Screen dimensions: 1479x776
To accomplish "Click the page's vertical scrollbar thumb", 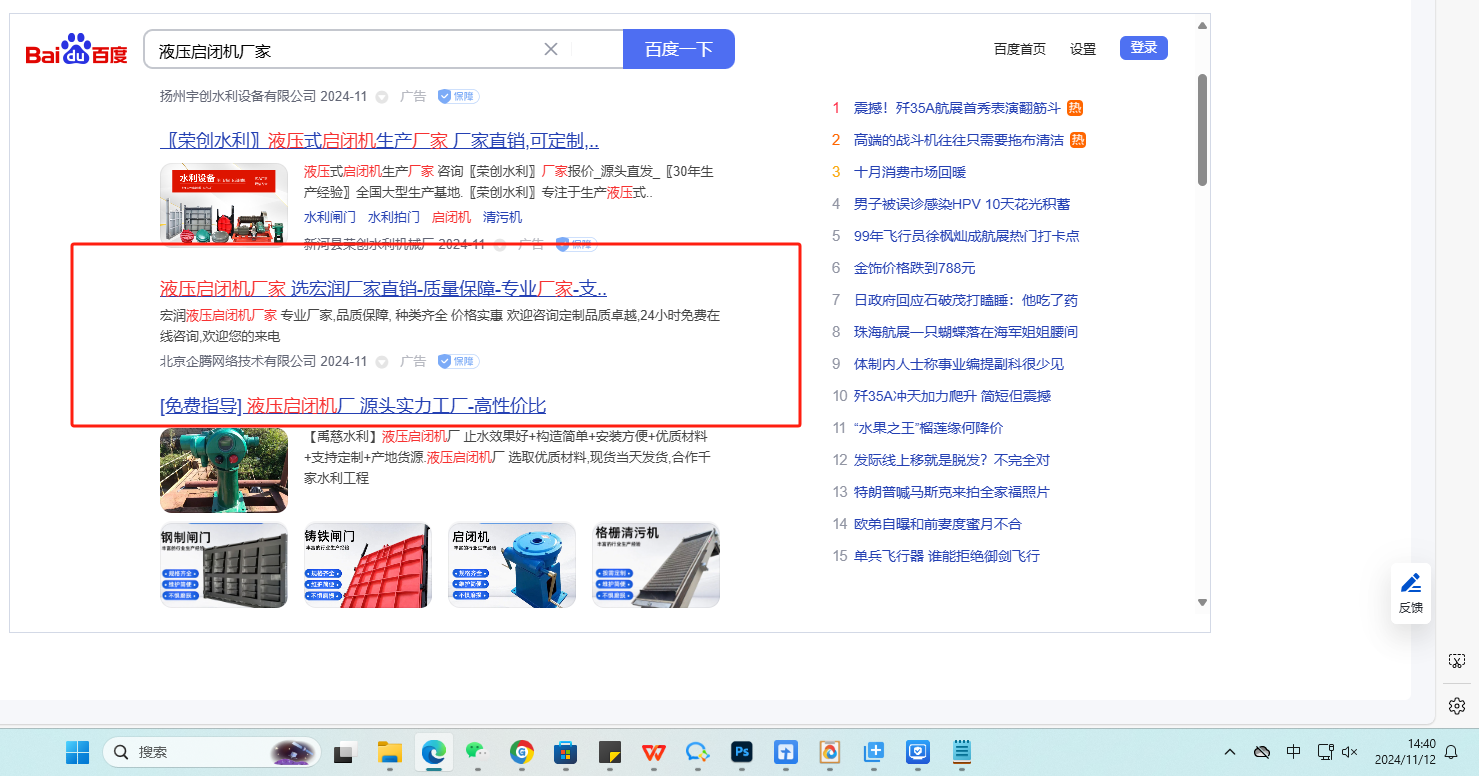I will (x=1202, y=130).
